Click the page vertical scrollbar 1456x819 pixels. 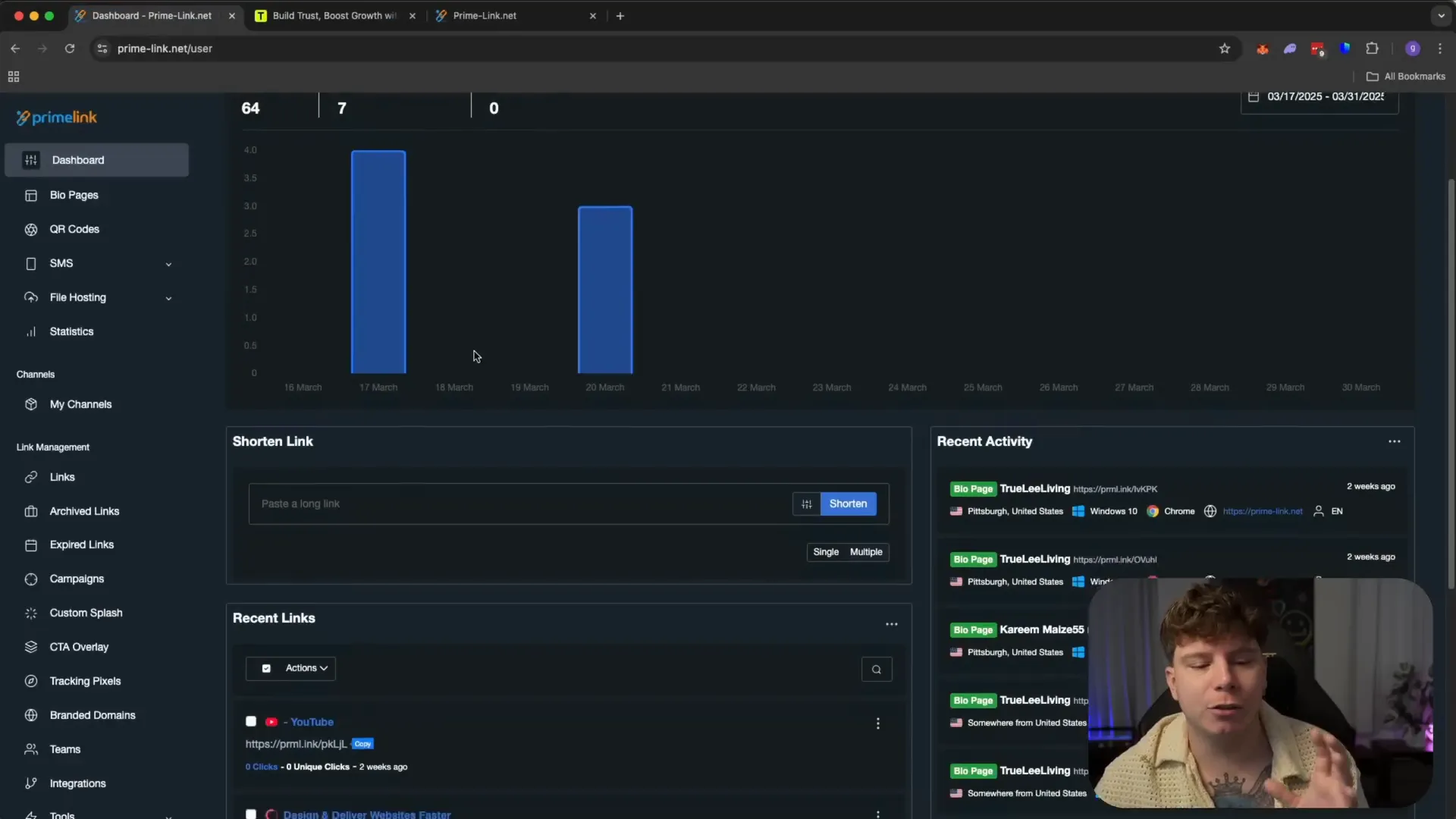pyautogui.click(x=1451, y=384)
